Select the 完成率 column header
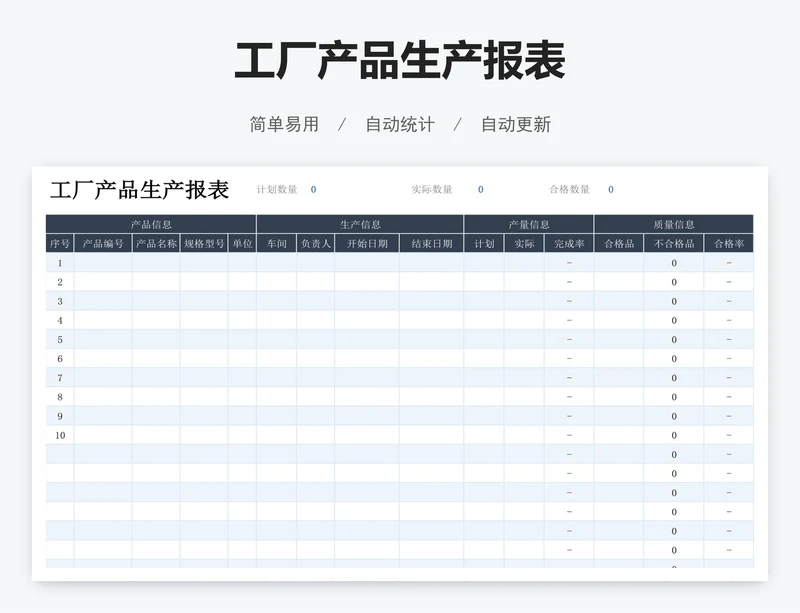The height and width of the screenshot is (613, 800). coord(569,243)
